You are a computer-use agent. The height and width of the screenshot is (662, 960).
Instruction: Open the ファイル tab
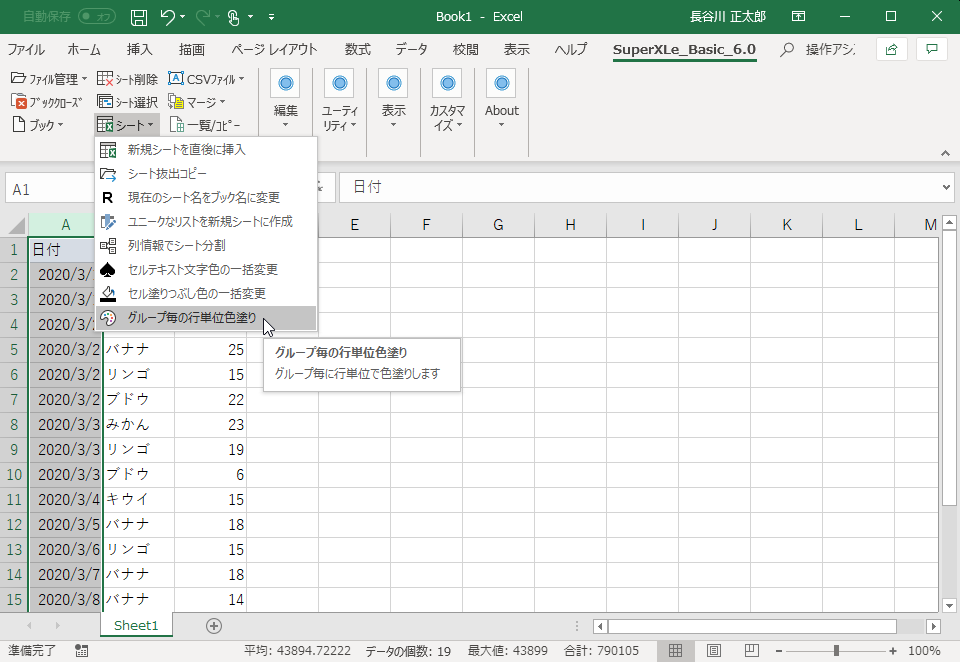26,50
